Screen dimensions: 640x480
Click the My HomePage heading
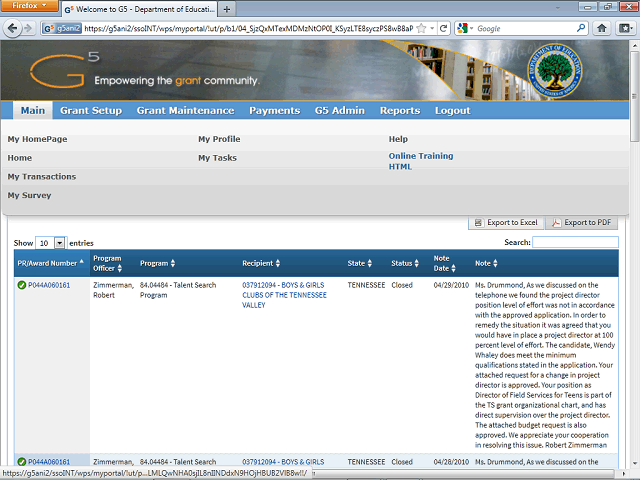pos(38,139)
